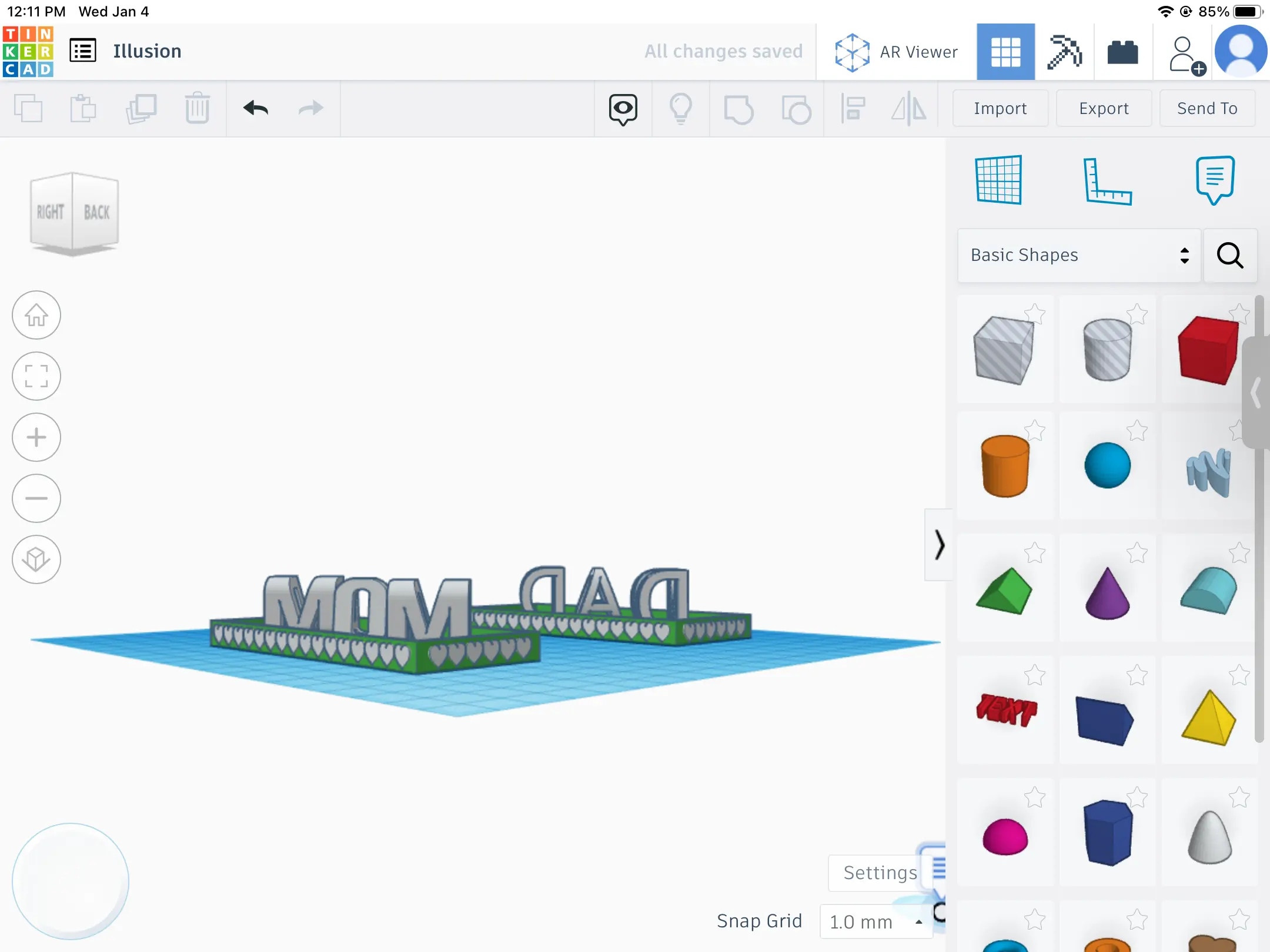
Task: Search shapes with magnifier icon
Action: (x=1230, y=255)
